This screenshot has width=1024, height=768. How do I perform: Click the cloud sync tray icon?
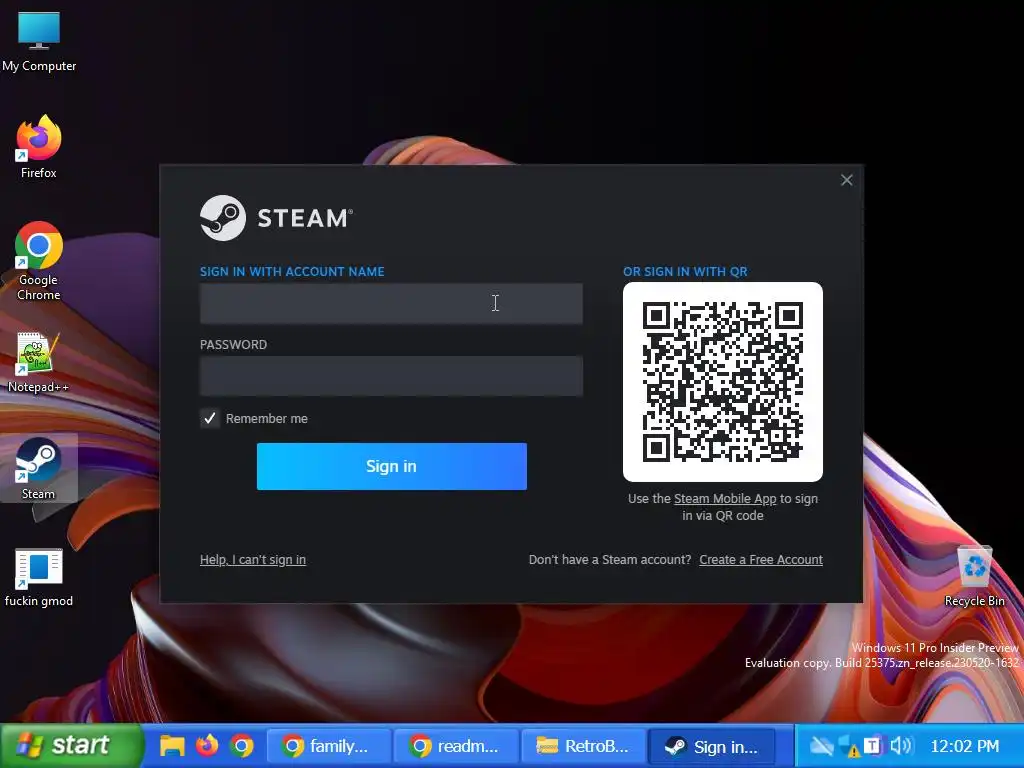[x=821, y=746]
